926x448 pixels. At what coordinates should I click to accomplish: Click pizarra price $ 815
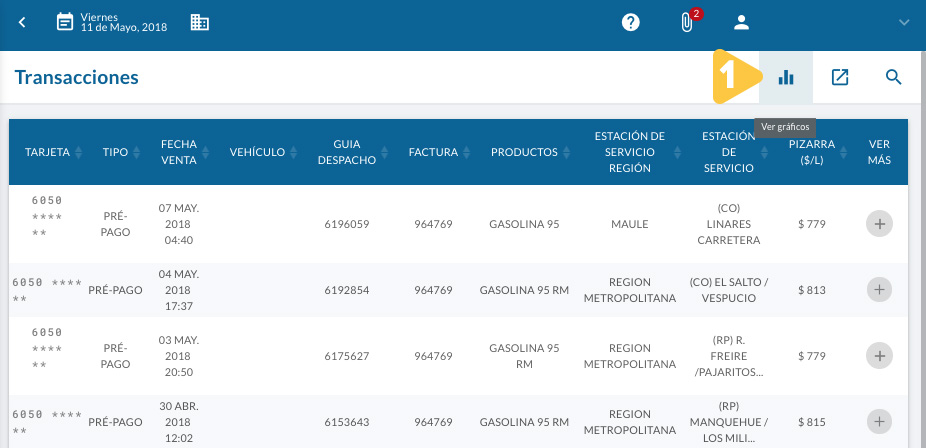tap(811, 423)
